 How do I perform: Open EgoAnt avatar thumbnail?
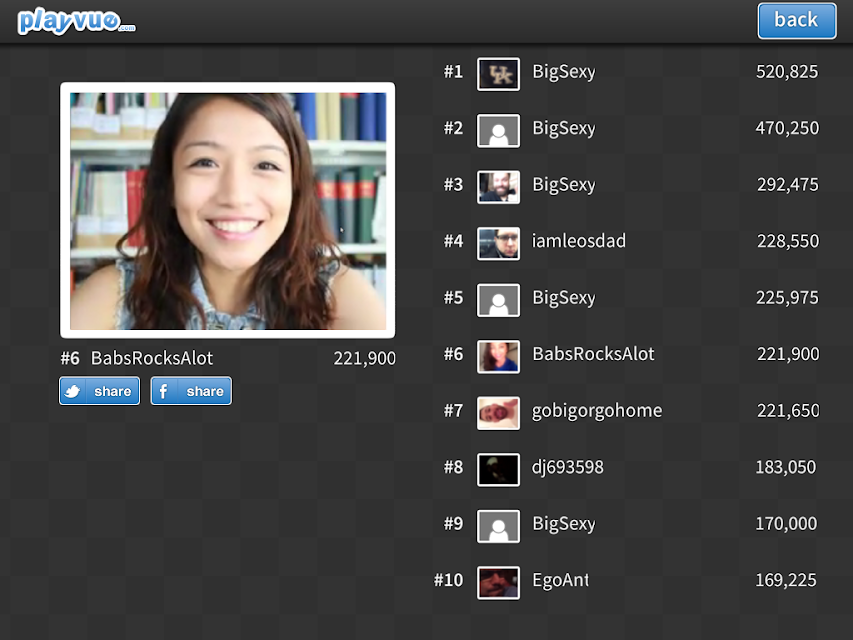(x=498, y=583)
